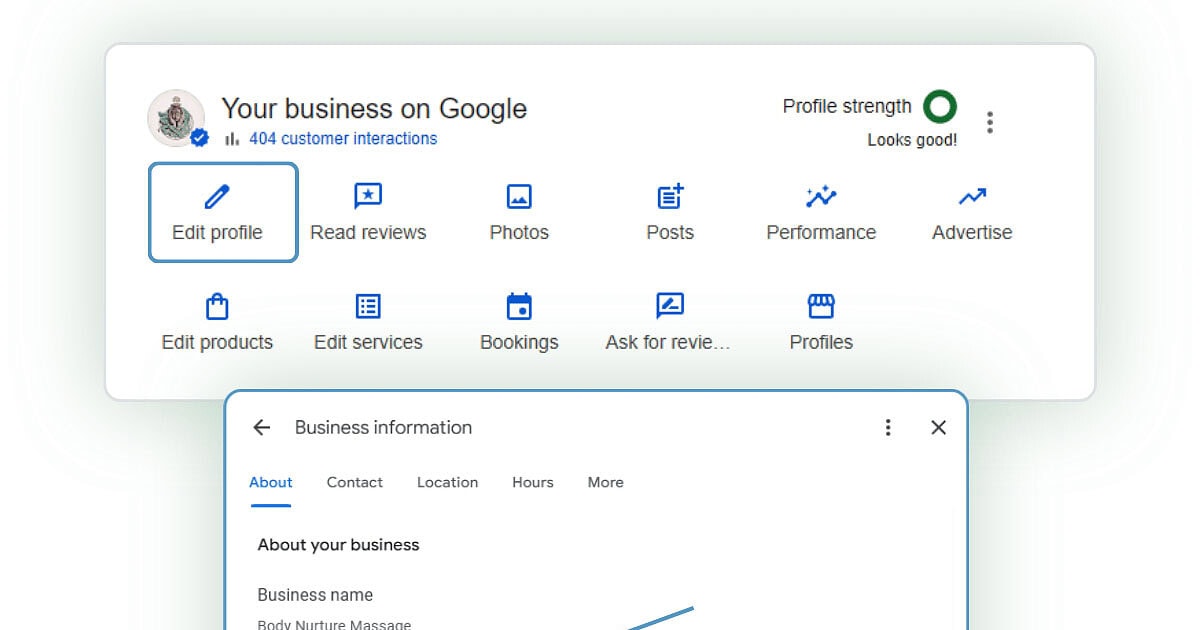Click the Profile strength green ring
This screenshot has width=1200, height=630.
[940, 106]
